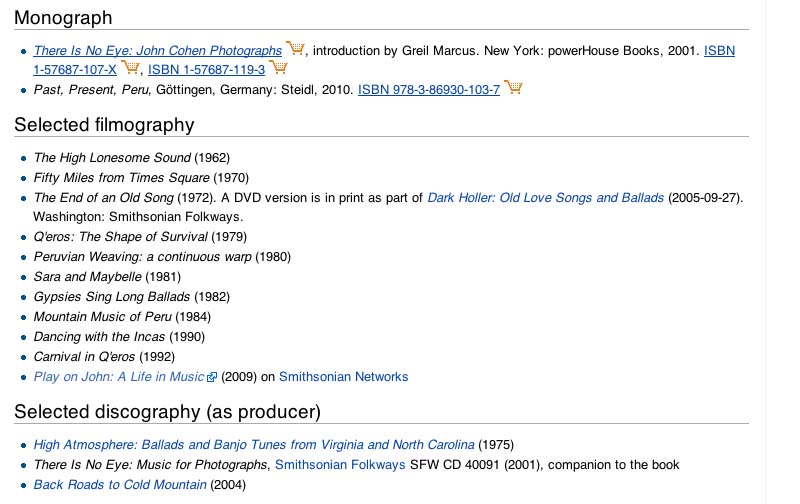Open Back Roads to Cold Mountain link
The image size is (800, 504).
point(120,485)
